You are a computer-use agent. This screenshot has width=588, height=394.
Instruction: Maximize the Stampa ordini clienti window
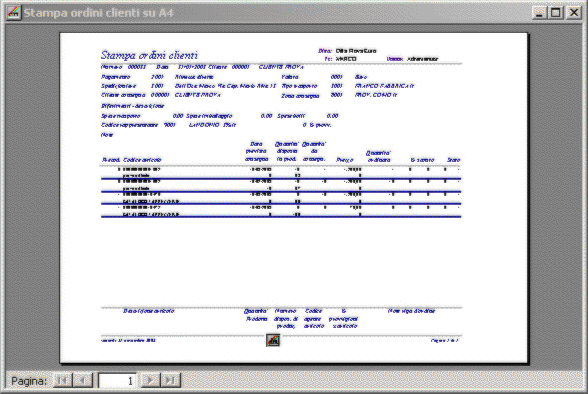tap(556, 13)
